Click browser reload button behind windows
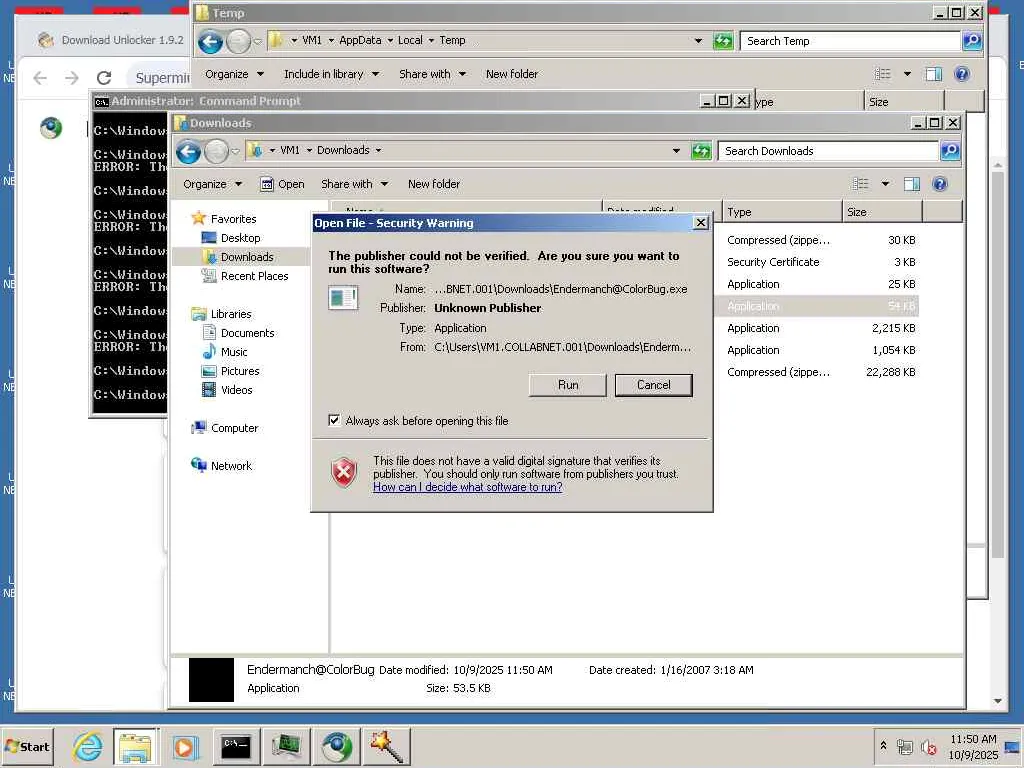 104,78
